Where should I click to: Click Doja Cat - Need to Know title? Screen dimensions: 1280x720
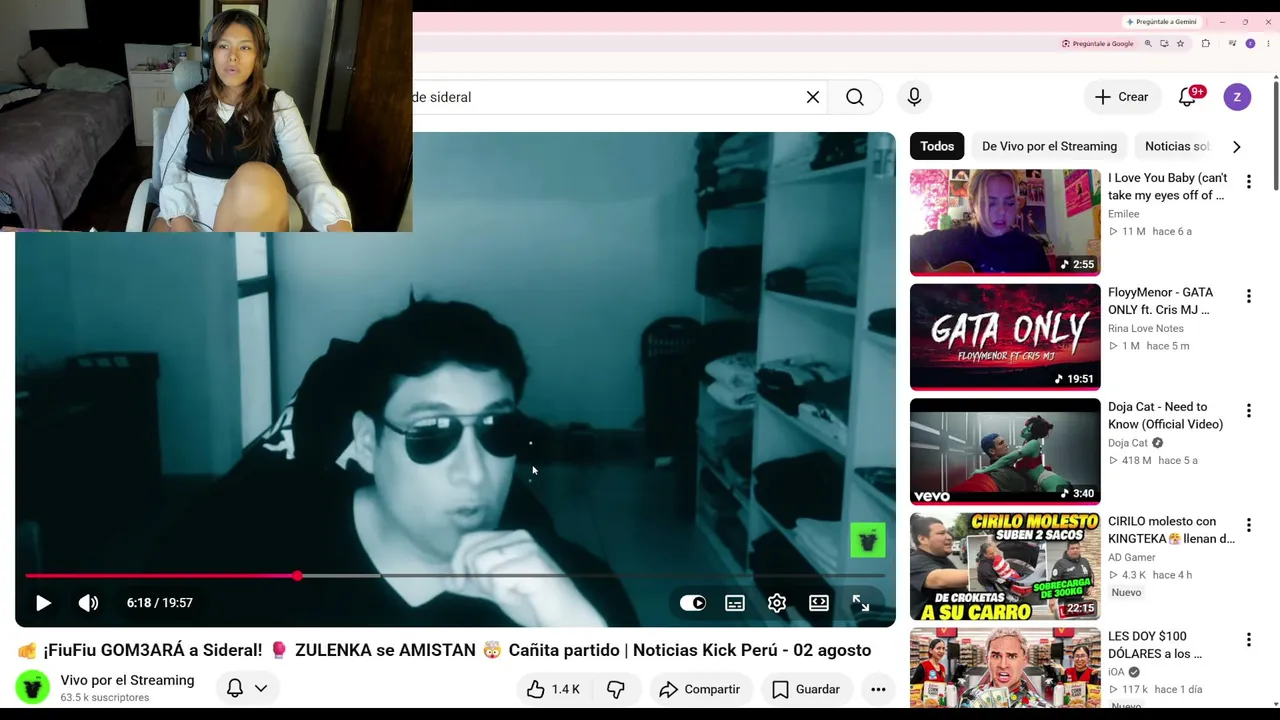tap(1165, 415)
